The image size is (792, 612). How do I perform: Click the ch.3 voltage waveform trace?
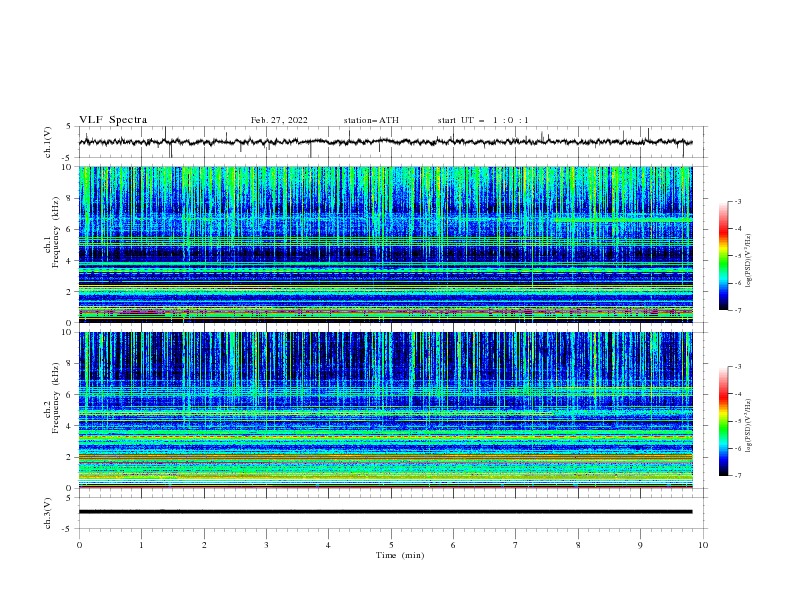(x=385, y=512)
